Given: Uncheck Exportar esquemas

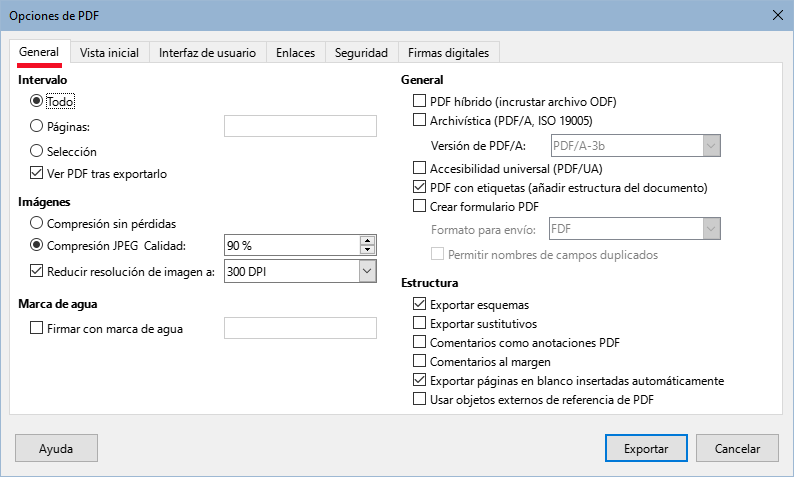Looking at the screenshot, I should tap(419, 304).
